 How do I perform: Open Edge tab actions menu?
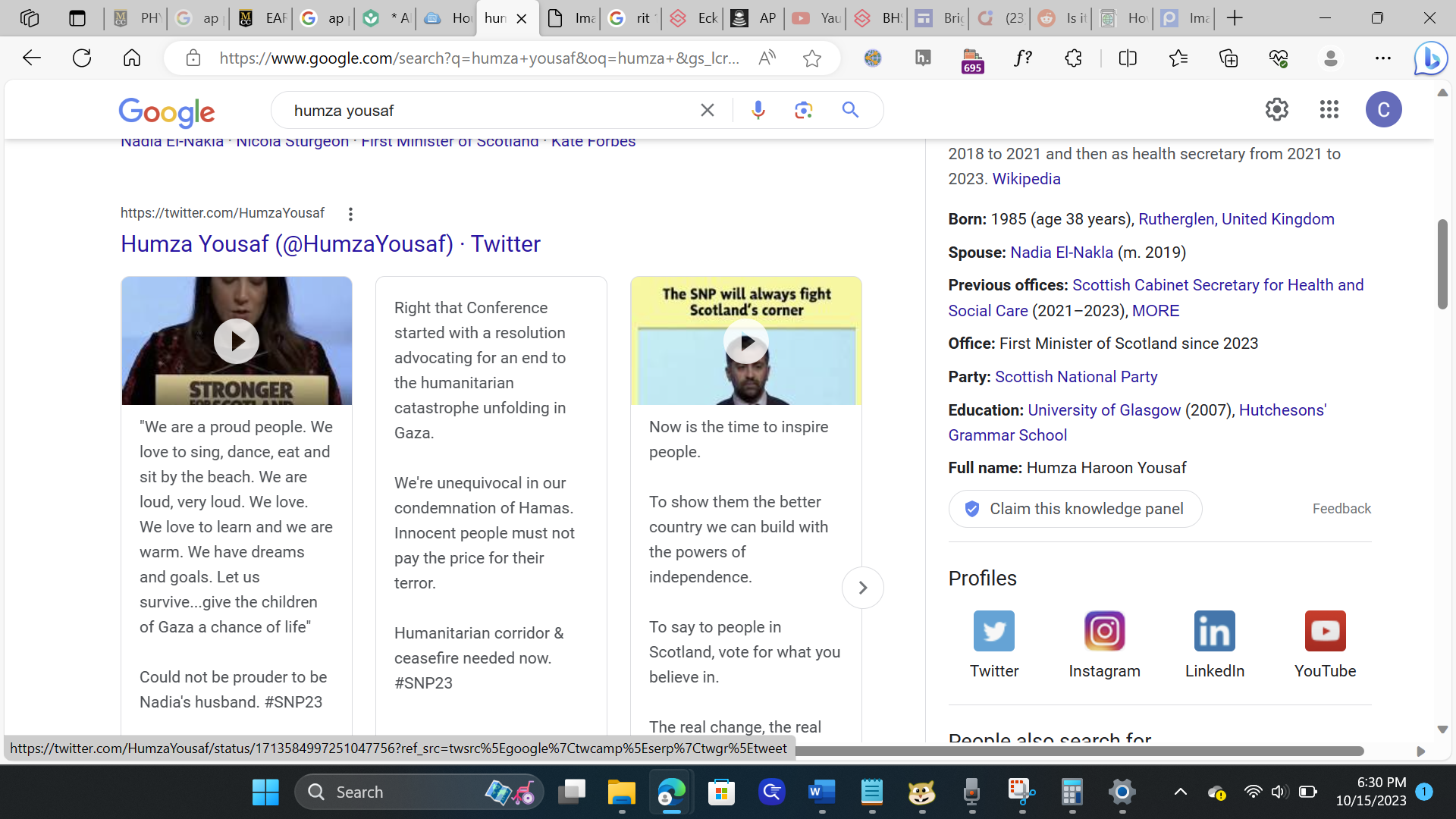click(77, 18)
